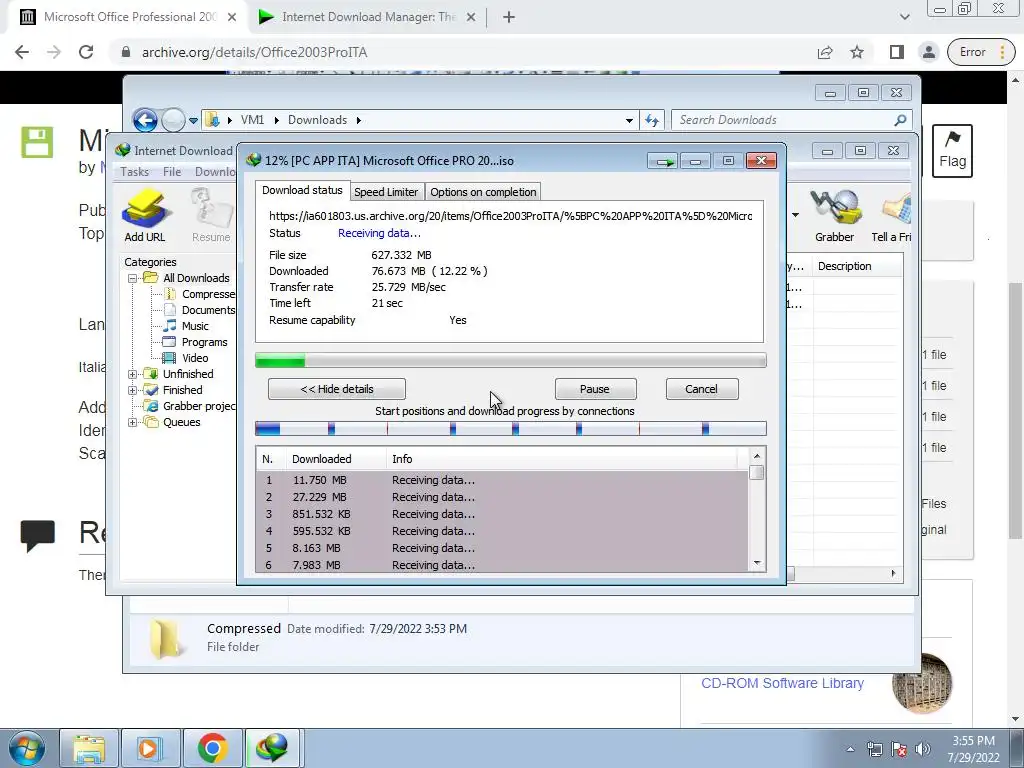The width and height of the screenshot is (1024, 768).
Task: Click the share page icon in address bar
Action: (825, 52)
